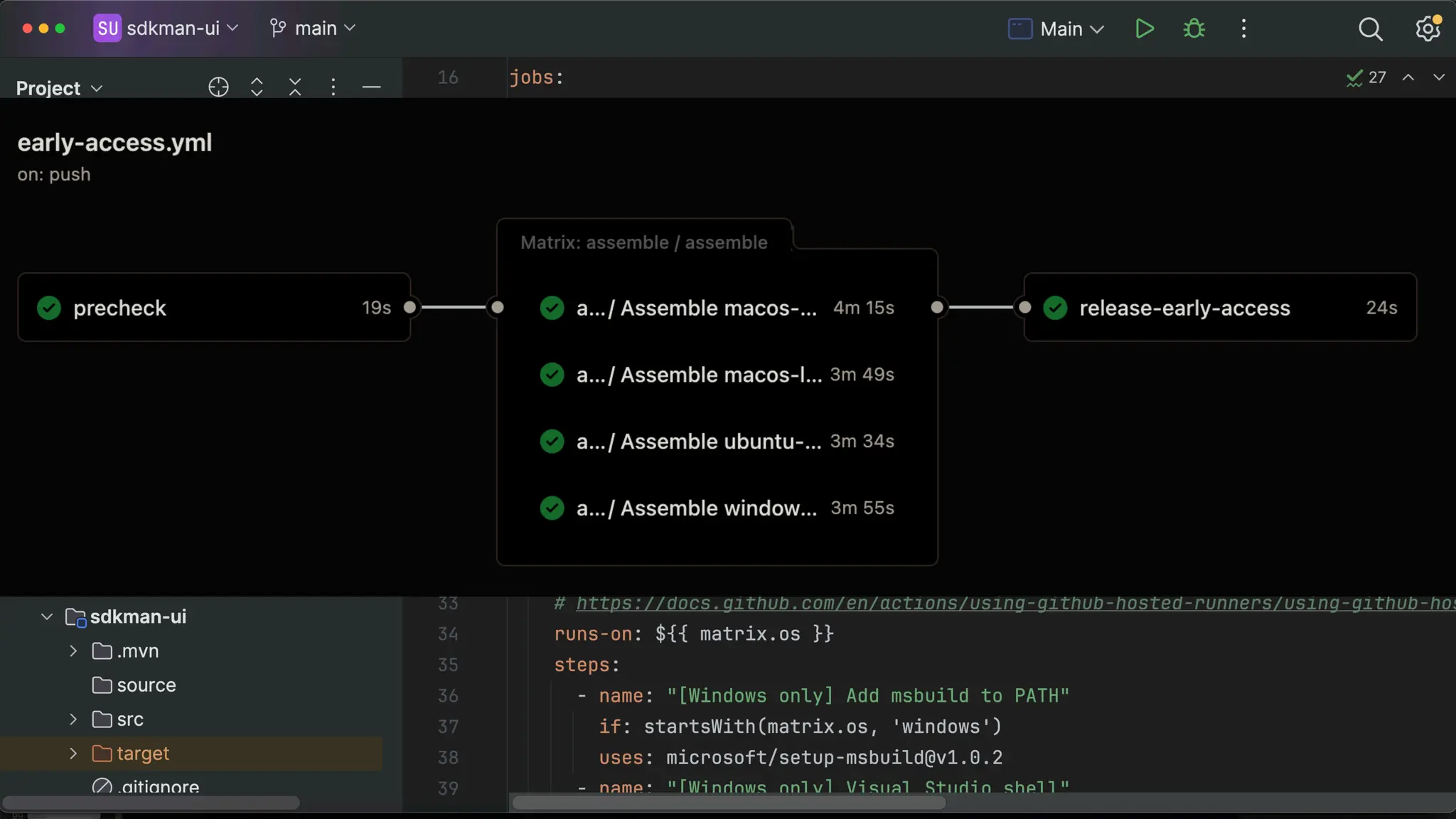The width and height of the screenshot is (1456, 819).
Task: Click Collapse All in the Project panel
Action: [x=295, y=87]
